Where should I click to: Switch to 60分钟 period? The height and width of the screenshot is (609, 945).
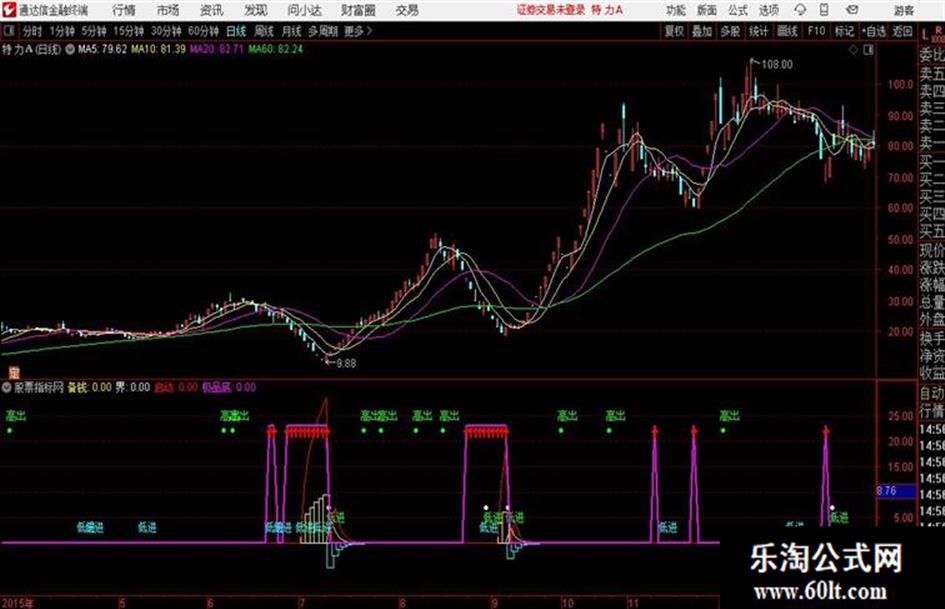click(x=204, y=31)
